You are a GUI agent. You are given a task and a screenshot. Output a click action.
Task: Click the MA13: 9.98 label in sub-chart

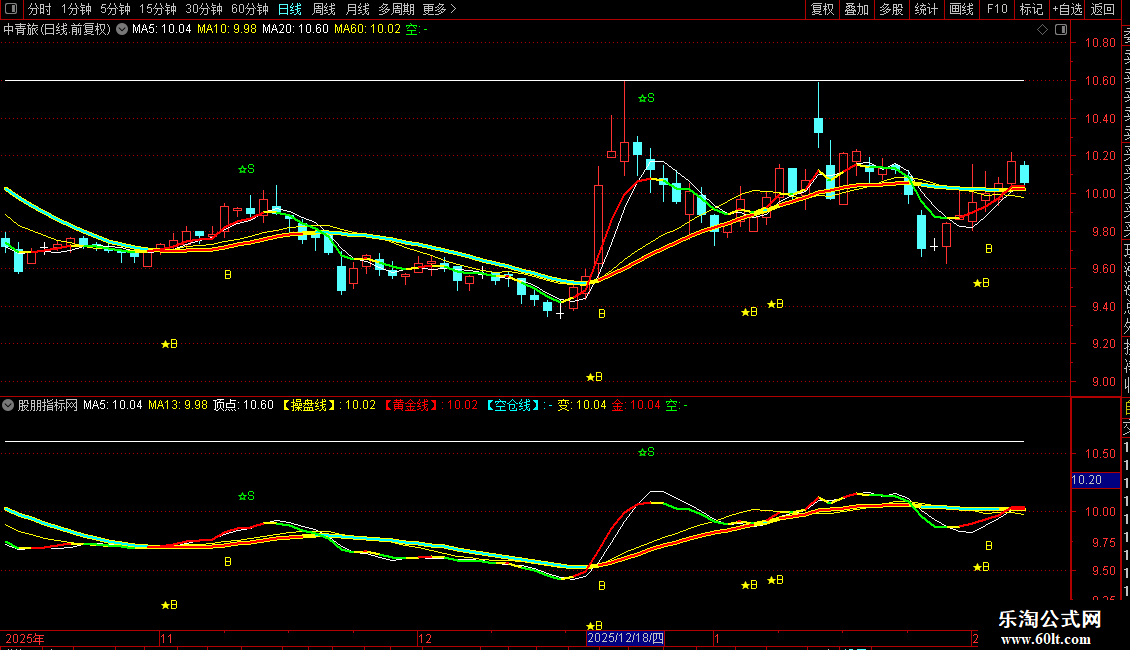coord(177,405)
